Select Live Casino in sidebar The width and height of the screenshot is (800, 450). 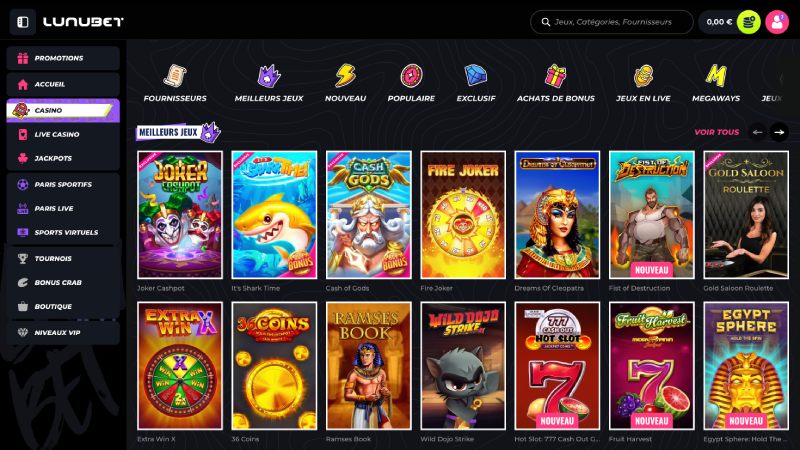(x=63, y=134)
